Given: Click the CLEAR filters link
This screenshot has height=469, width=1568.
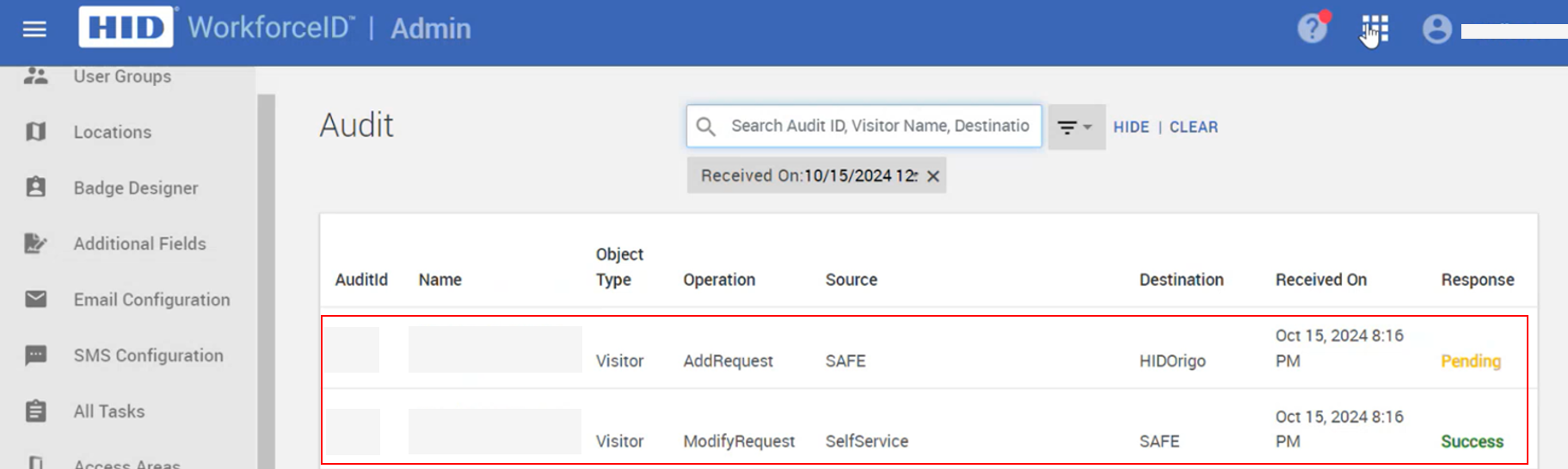Looking at the screenshot, I should point(1193,127).
